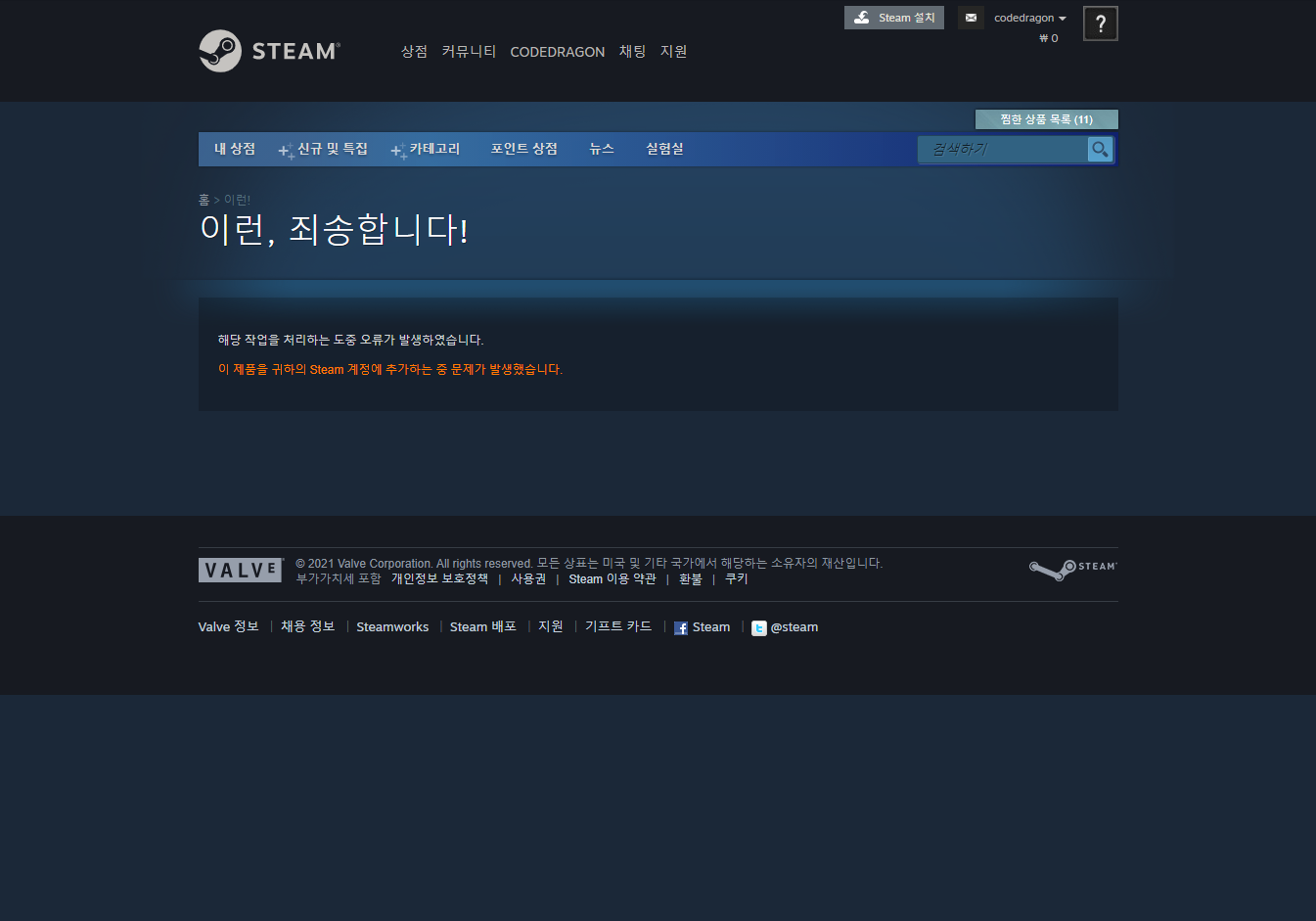
Task: Click the ₩ 0 wallet balance
Action: click(1048, 38)
